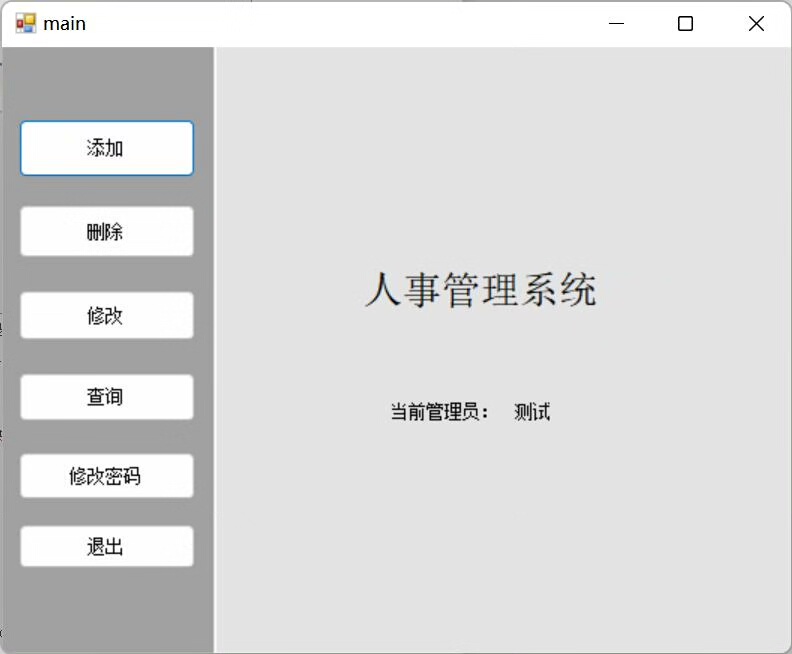Maximize the main window
This screenshot has height=654, width=792.
pos(685,23)
